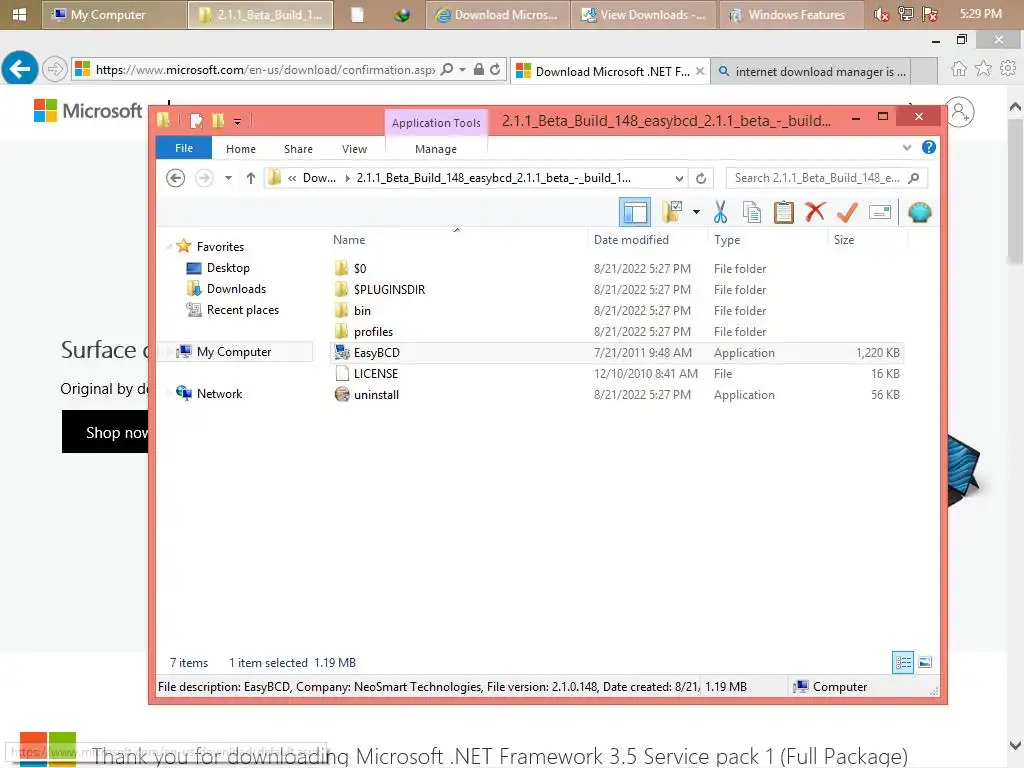Refresh the Explorer folder view
This screenshot has height=768, width=1024.
click(x=701, y=178)
